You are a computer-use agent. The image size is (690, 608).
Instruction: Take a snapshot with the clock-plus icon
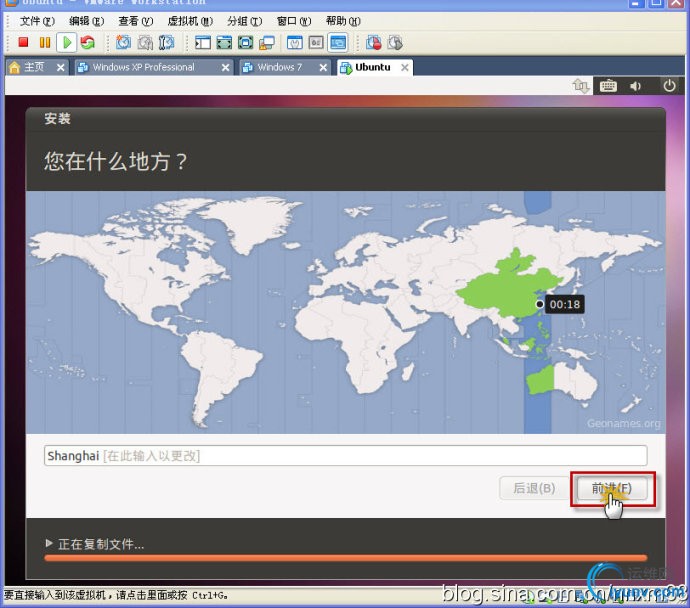(x=123, y=42)
